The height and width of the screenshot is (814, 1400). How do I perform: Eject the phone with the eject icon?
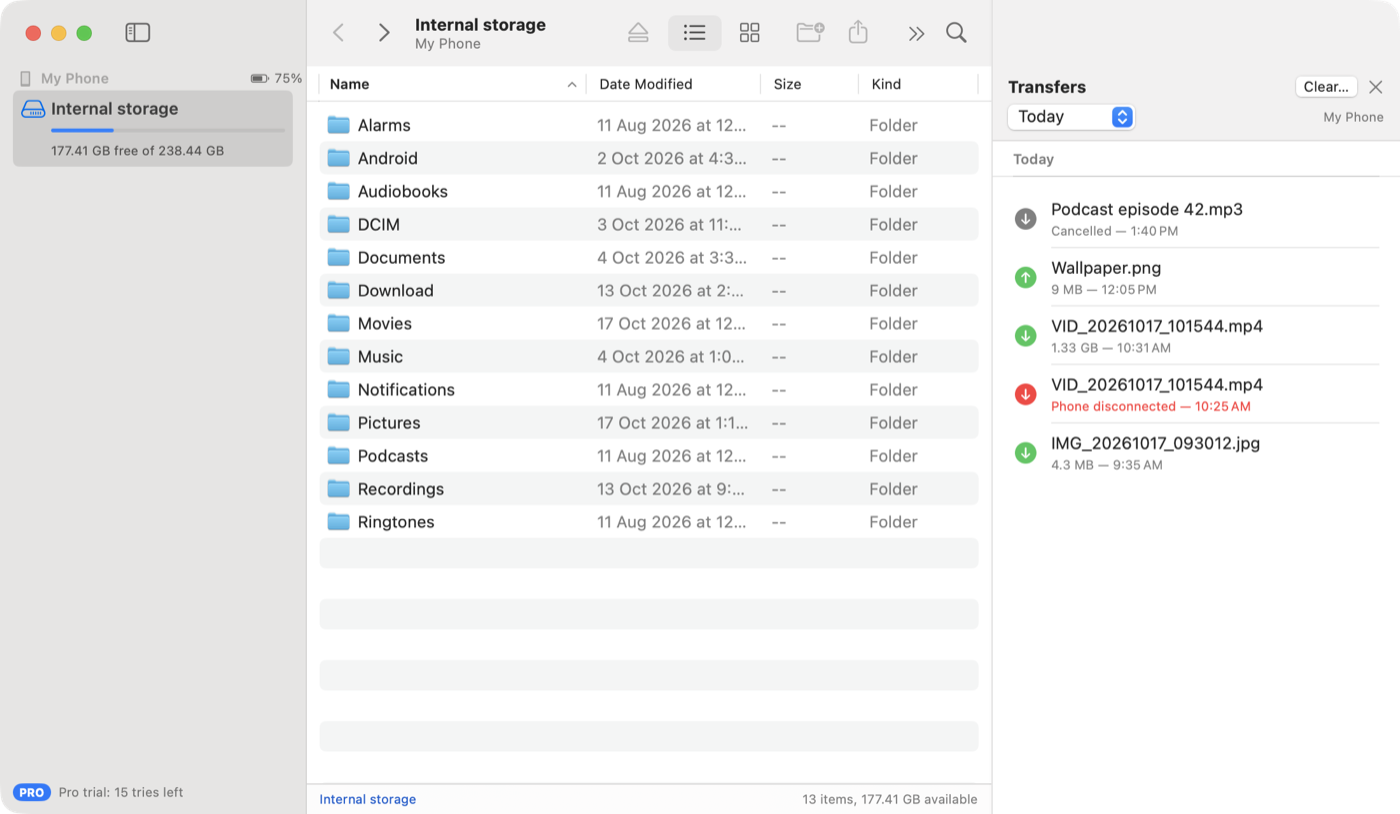coord(638,33)
